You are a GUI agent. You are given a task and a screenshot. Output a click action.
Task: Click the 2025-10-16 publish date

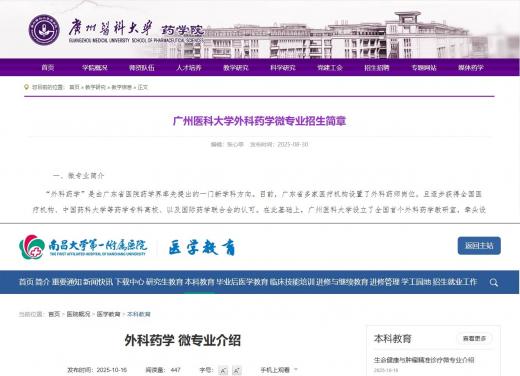(x=112, y=370)
